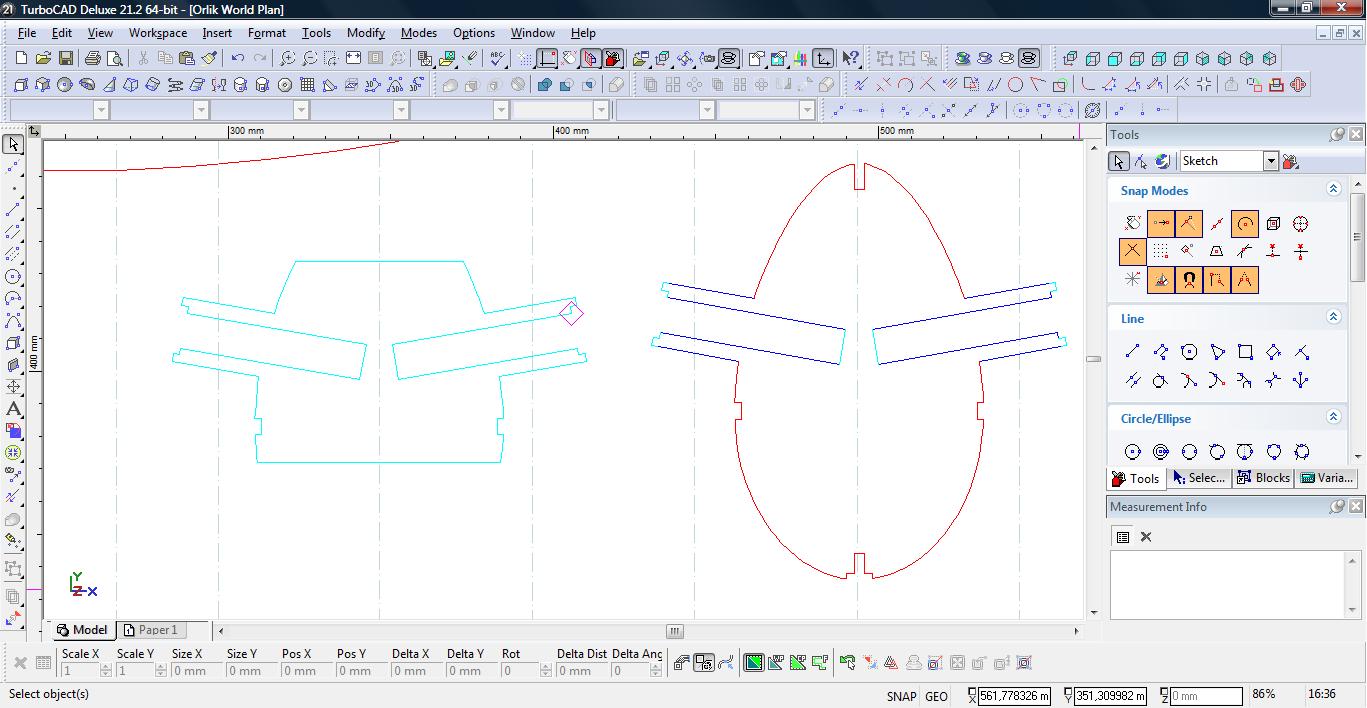Toggle the Grid snap mode
This screenshot has width=1367, height=708.
point(1160,252)
